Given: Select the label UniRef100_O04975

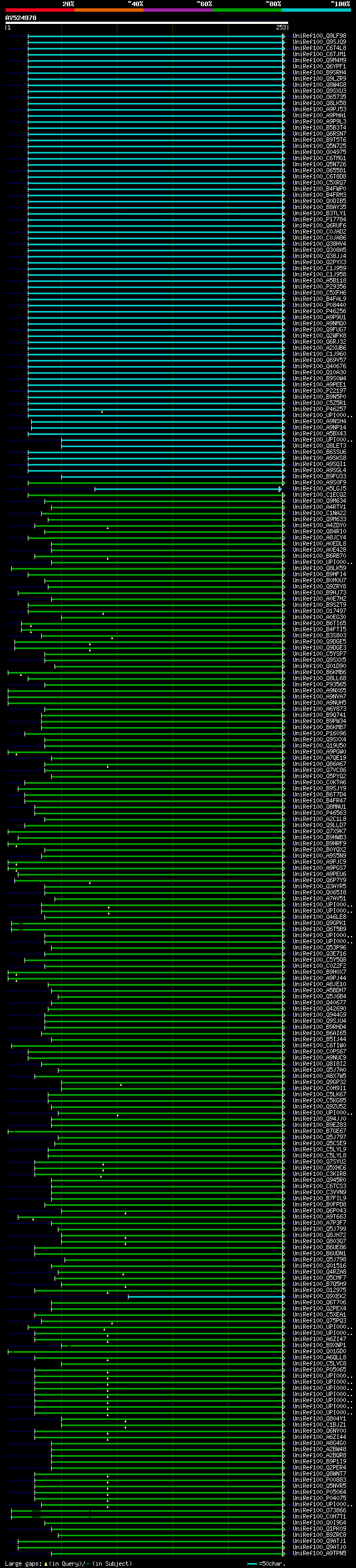Looking at the screenshot, I should tap(319, 152).
